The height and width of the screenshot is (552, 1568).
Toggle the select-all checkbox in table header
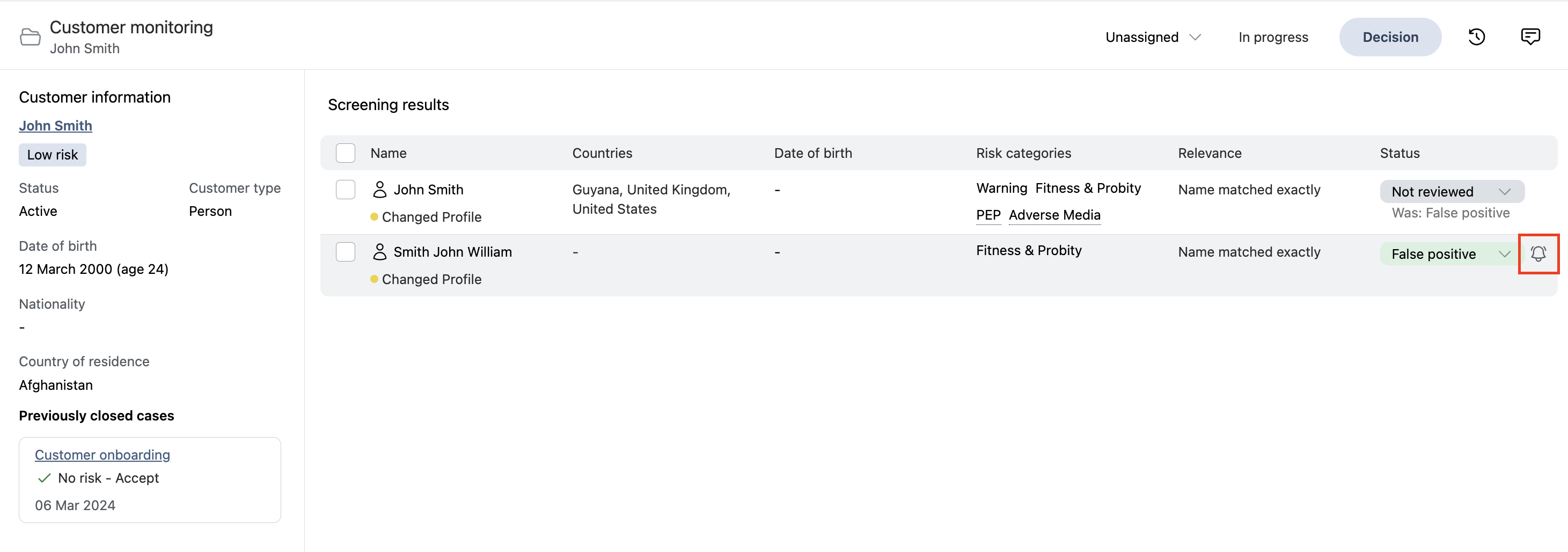pyautogui.click(x=345, y=153)
